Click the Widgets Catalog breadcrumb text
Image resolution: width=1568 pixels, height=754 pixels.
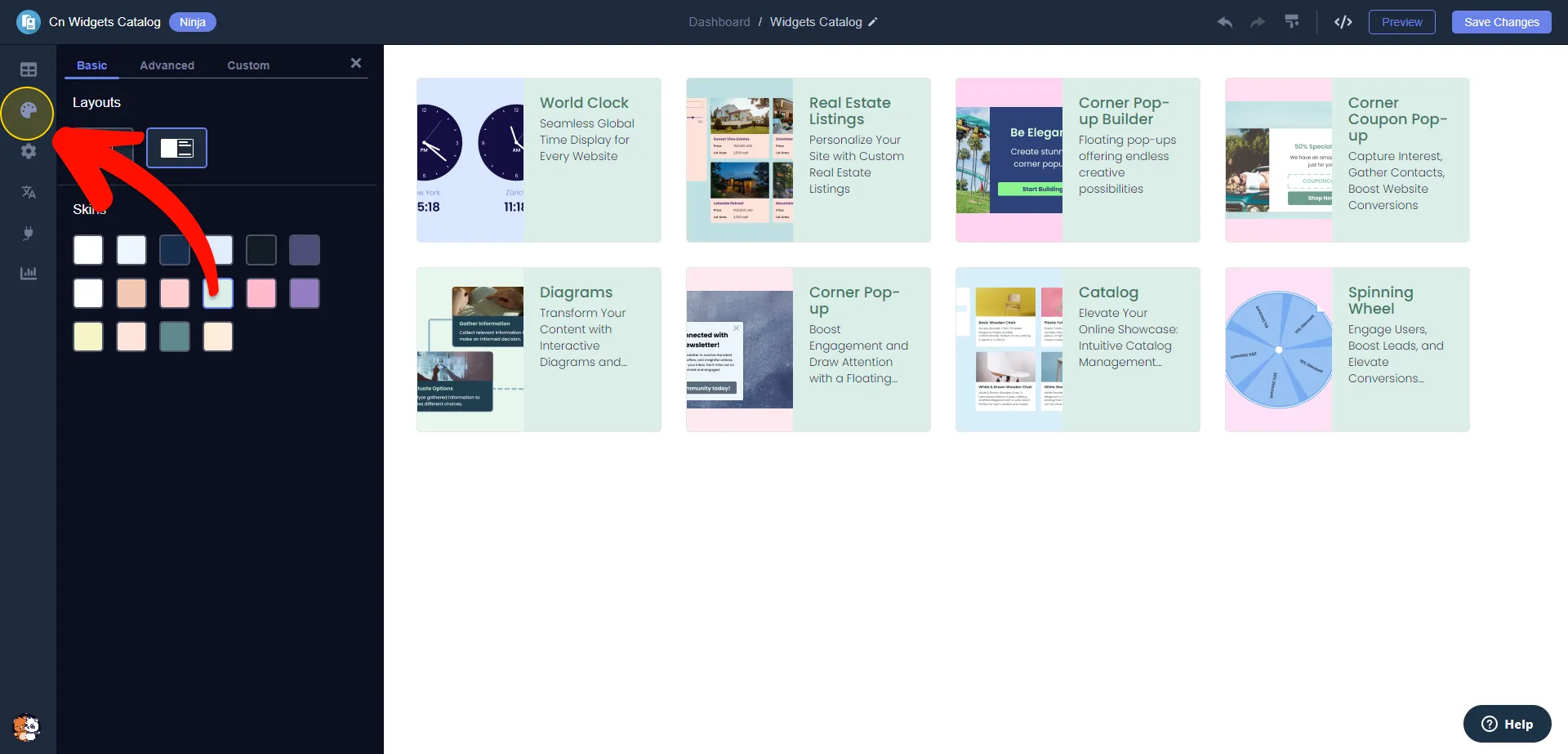(x=816, y=22)
